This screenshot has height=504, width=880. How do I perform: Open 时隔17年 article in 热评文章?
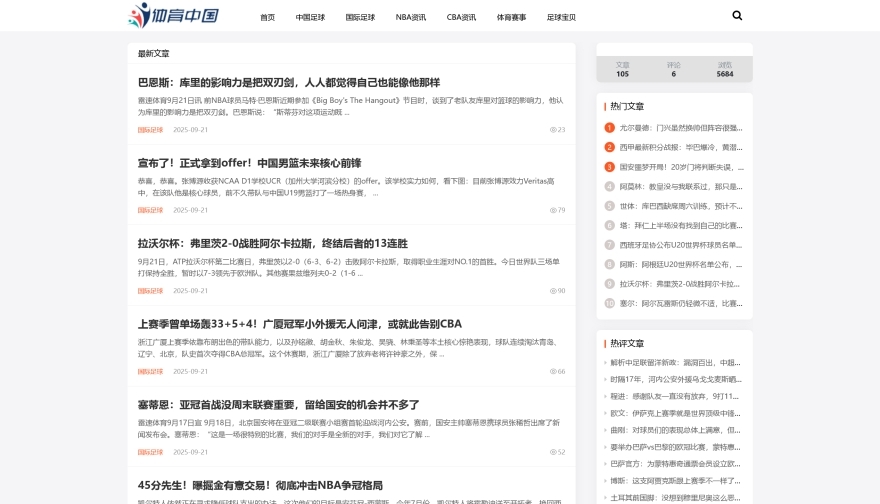click(x=676, y=379)
